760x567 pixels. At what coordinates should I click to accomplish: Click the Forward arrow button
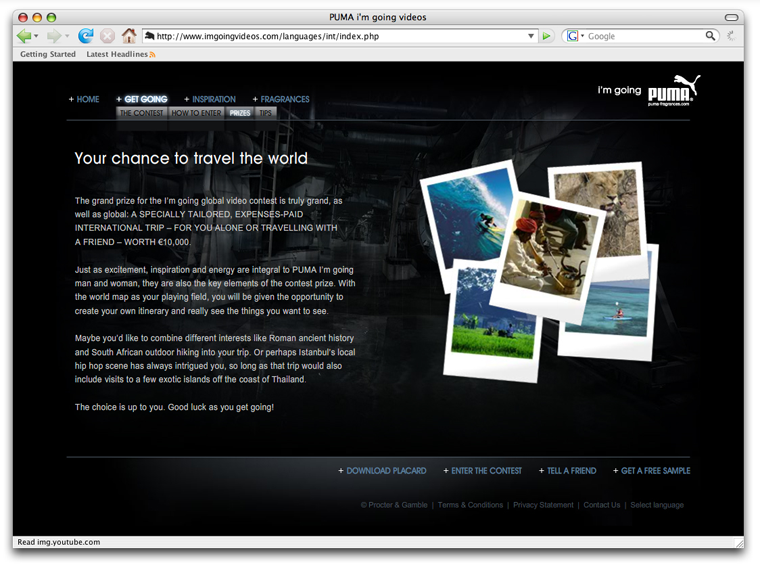point(53,36)
